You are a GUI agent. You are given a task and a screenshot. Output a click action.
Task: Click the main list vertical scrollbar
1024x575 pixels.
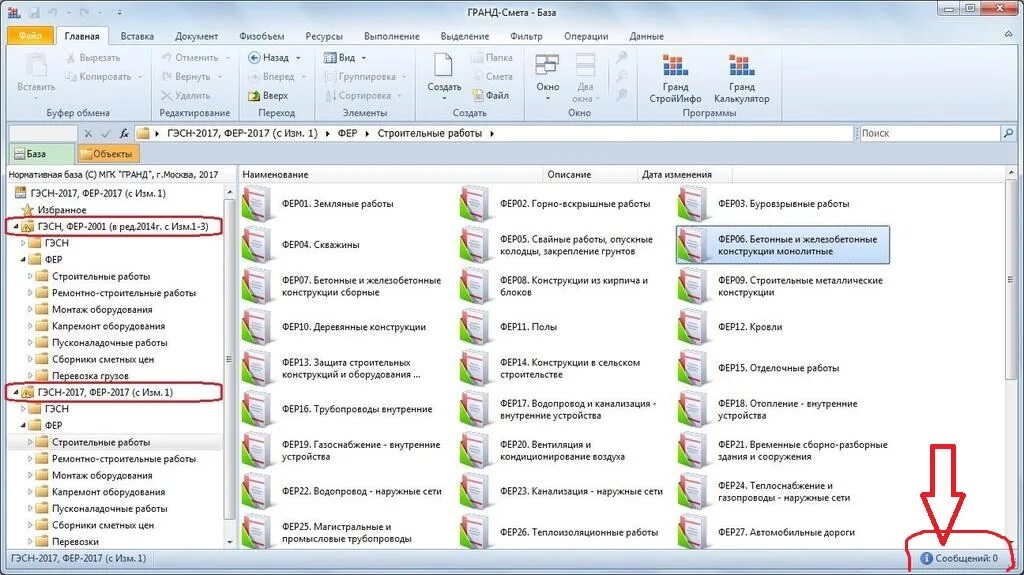click(1011, 280)
